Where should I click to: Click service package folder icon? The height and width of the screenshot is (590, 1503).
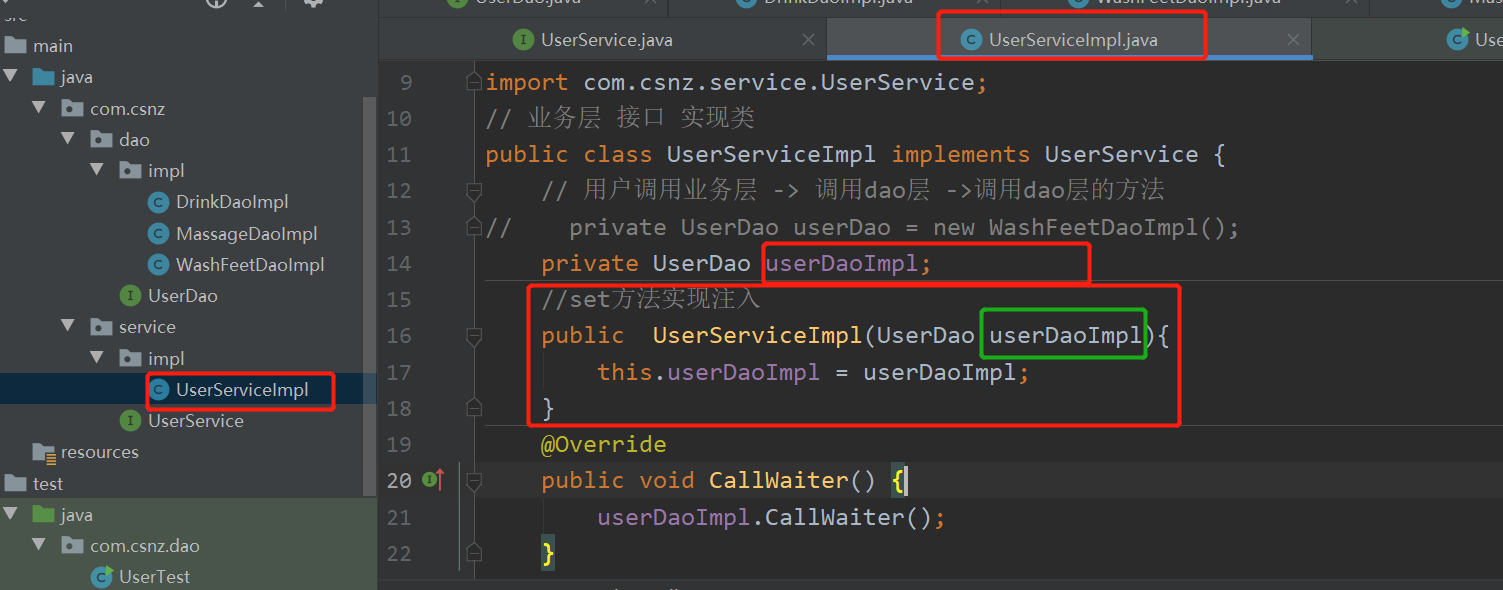[101, 327]
